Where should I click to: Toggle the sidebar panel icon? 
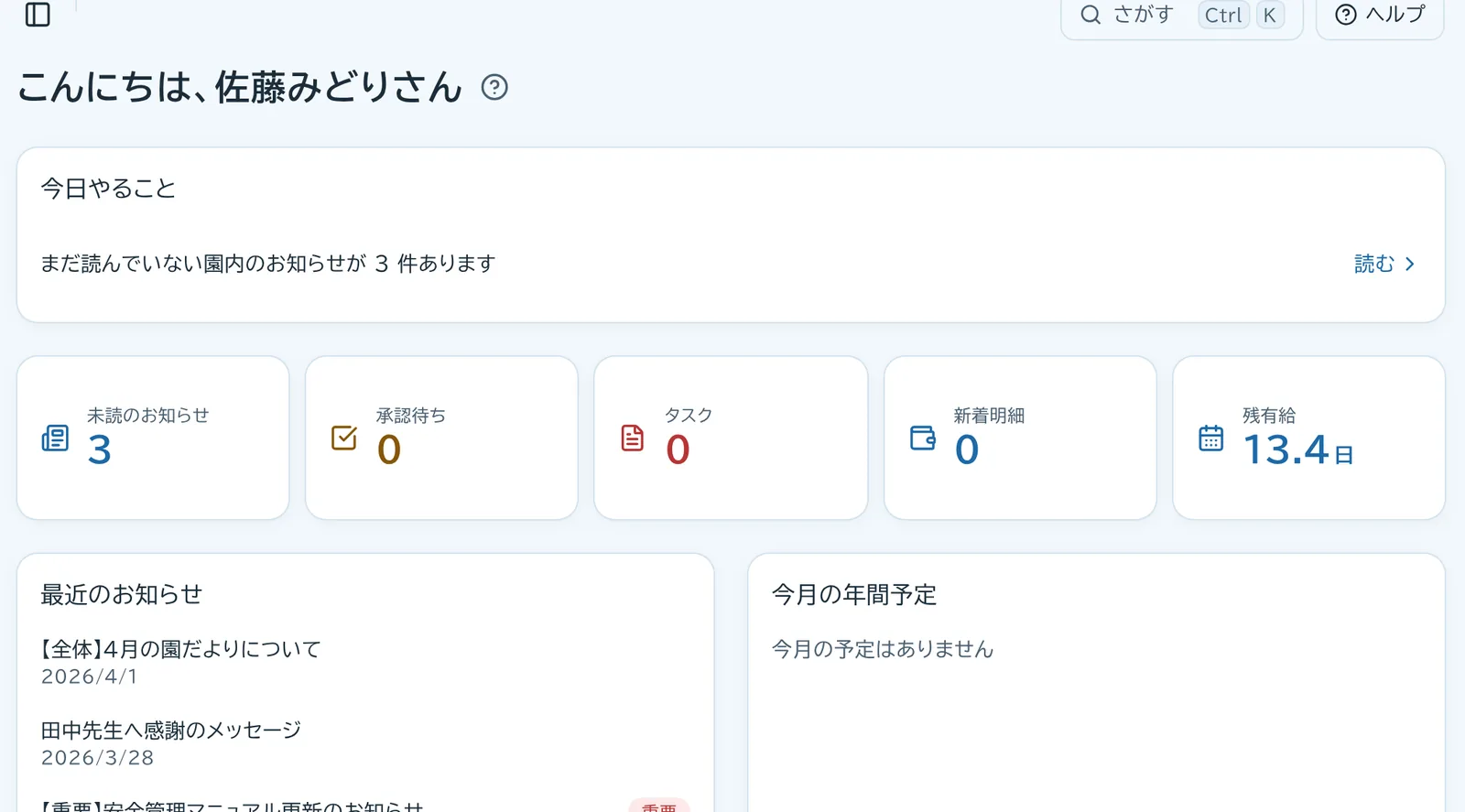38,15
